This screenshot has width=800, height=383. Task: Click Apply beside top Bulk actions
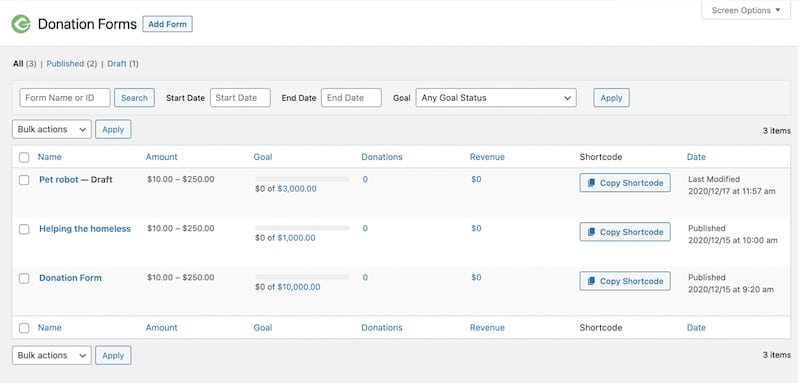[113, 130]
